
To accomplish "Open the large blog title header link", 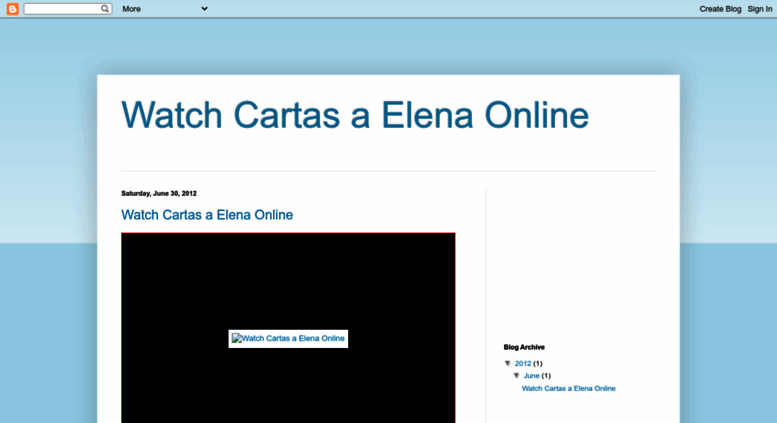I will (355, 115).
